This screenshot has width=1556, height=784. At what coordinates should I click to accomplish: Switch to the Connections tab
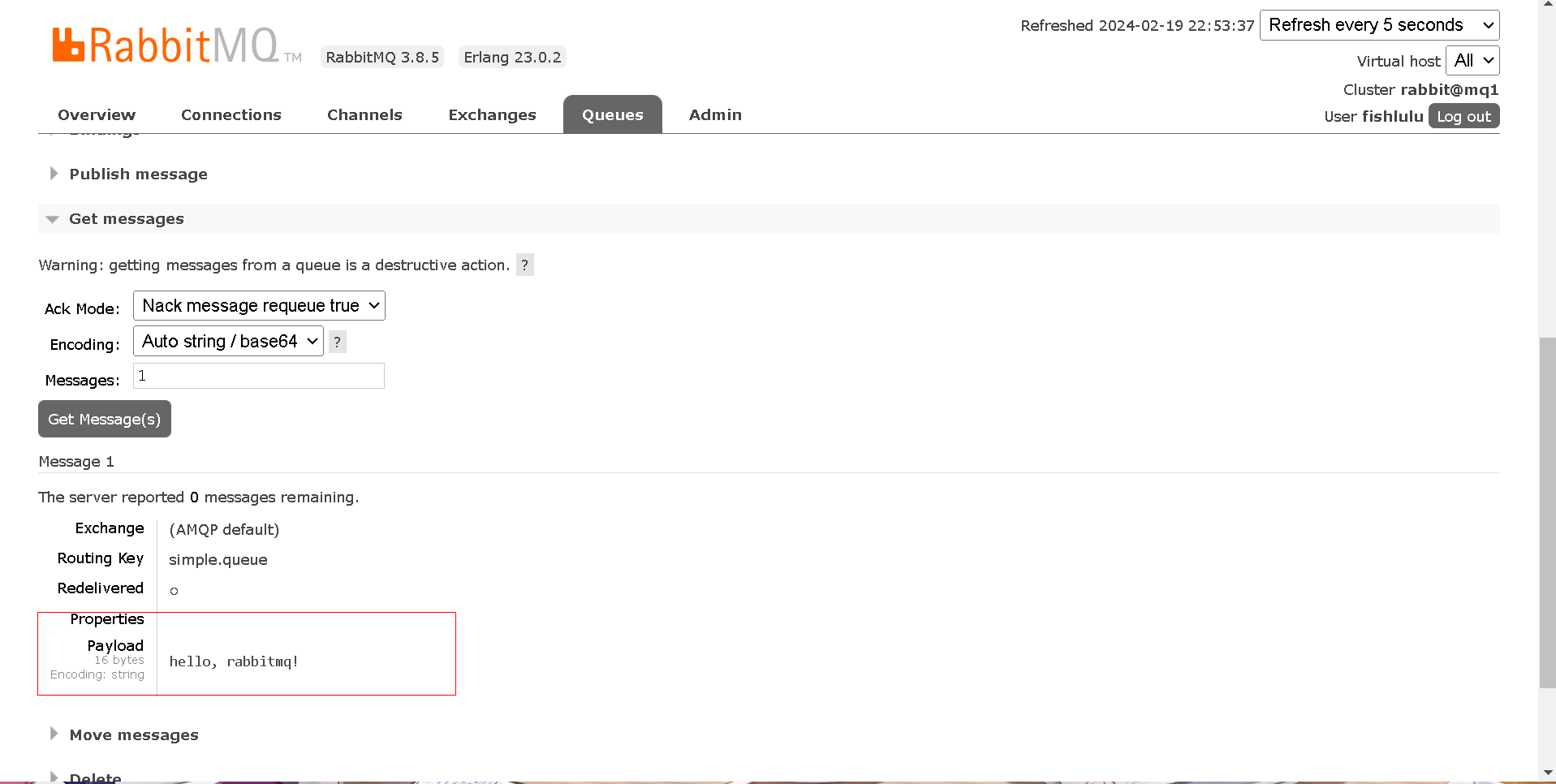pyautogui.click(x=231, y=115)
